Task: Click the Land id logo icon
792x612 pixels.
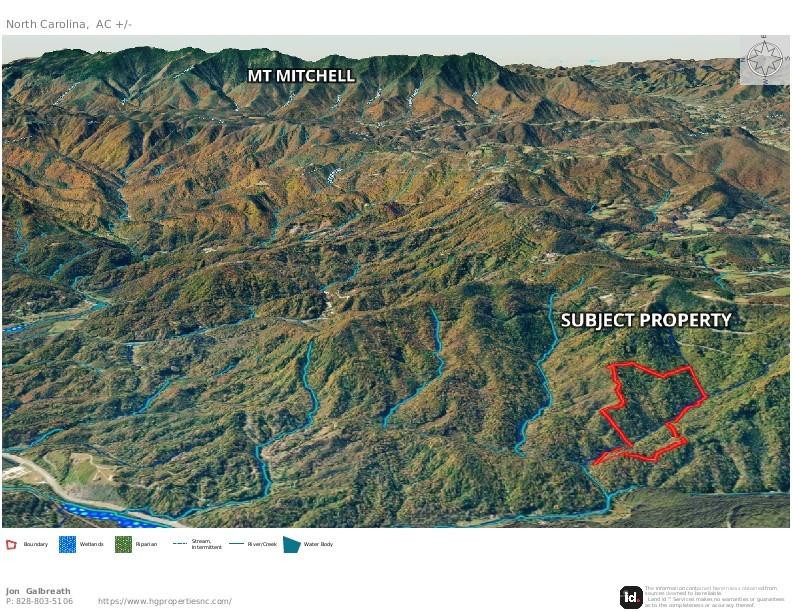Action: coord(631,597)
